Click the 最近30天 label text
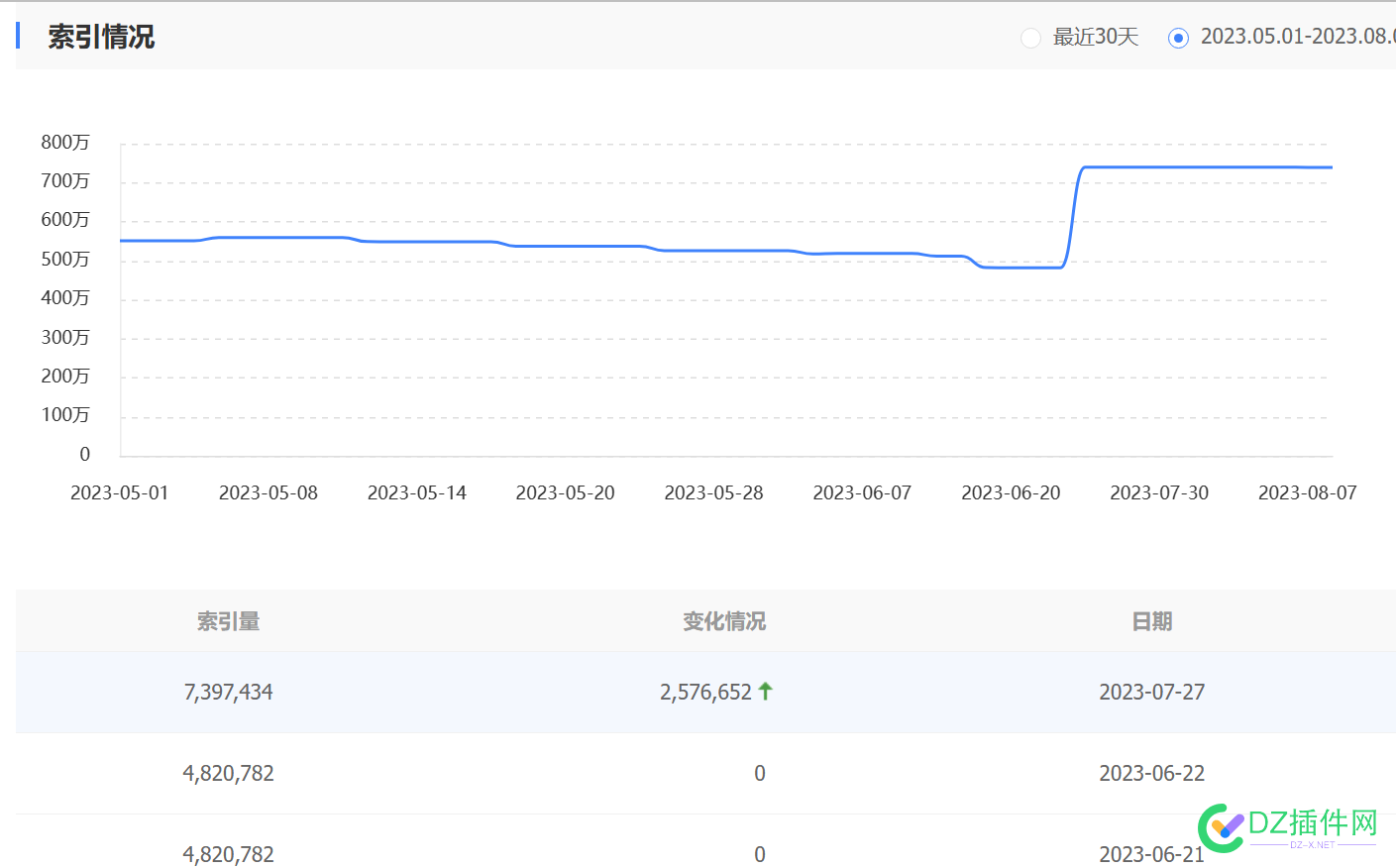This screenshot has height=868, width=1396. (1096, 37)
